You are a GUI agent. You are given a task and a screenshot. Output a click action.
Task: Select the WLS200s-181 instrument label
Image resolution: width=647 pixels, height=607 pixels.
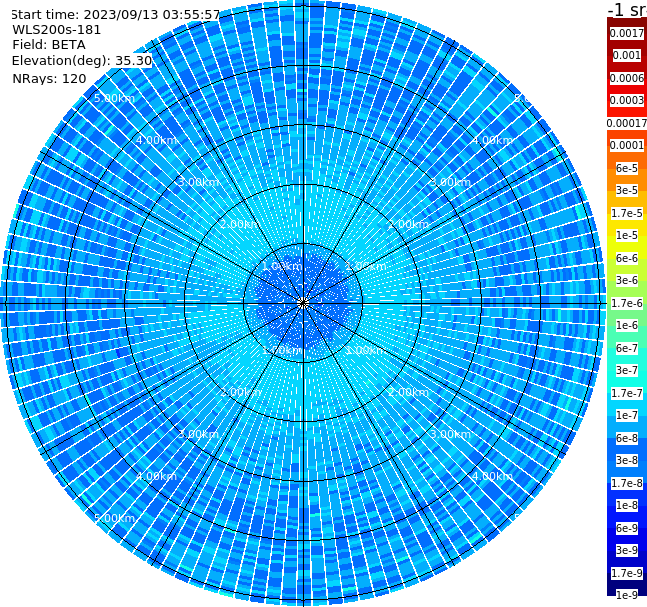coord(57,30)
